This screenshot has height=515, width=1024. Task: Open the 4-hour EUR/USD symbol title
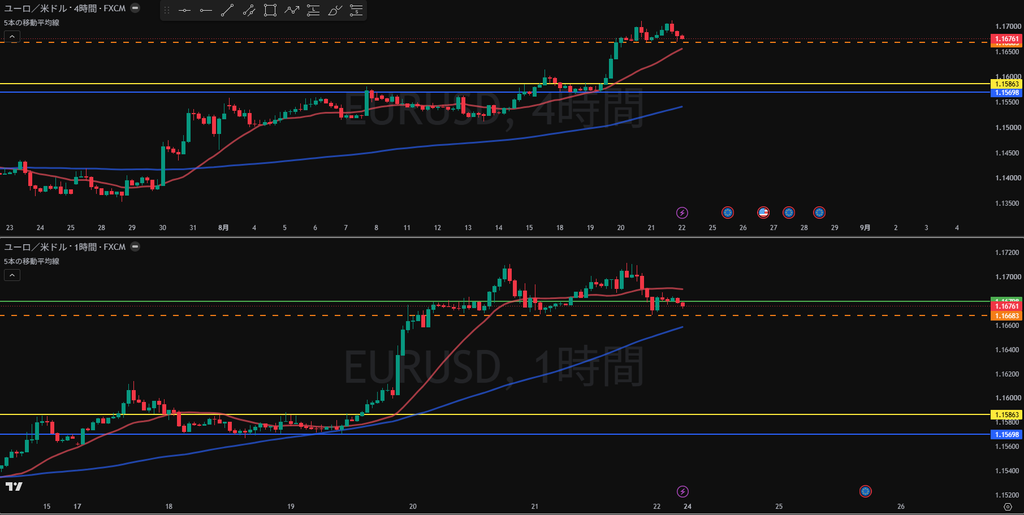65,9
